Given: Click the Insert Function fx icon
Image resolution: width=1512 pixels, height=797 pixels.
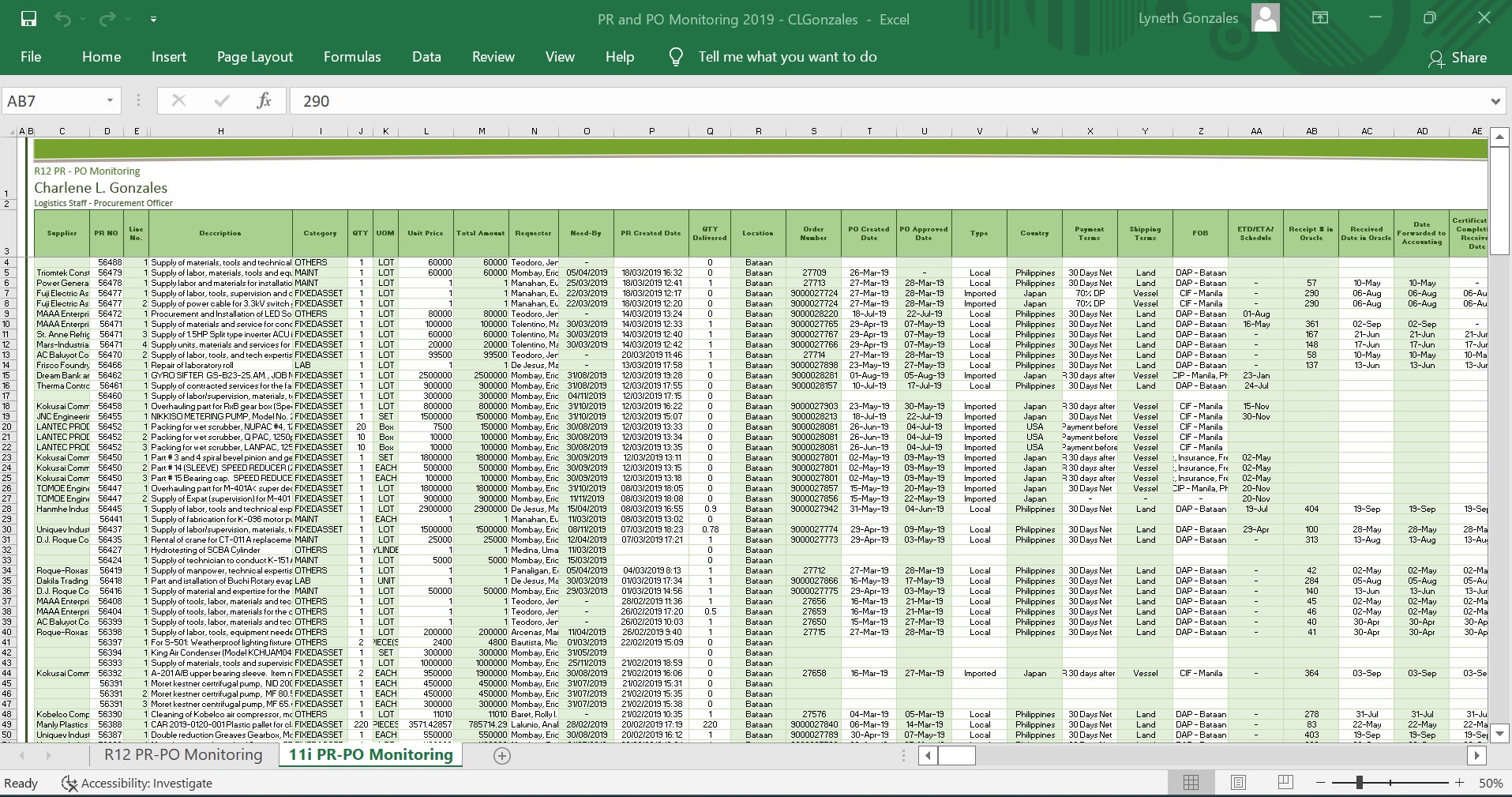Looking at the screenshot, I should click(x=264, y=100).
